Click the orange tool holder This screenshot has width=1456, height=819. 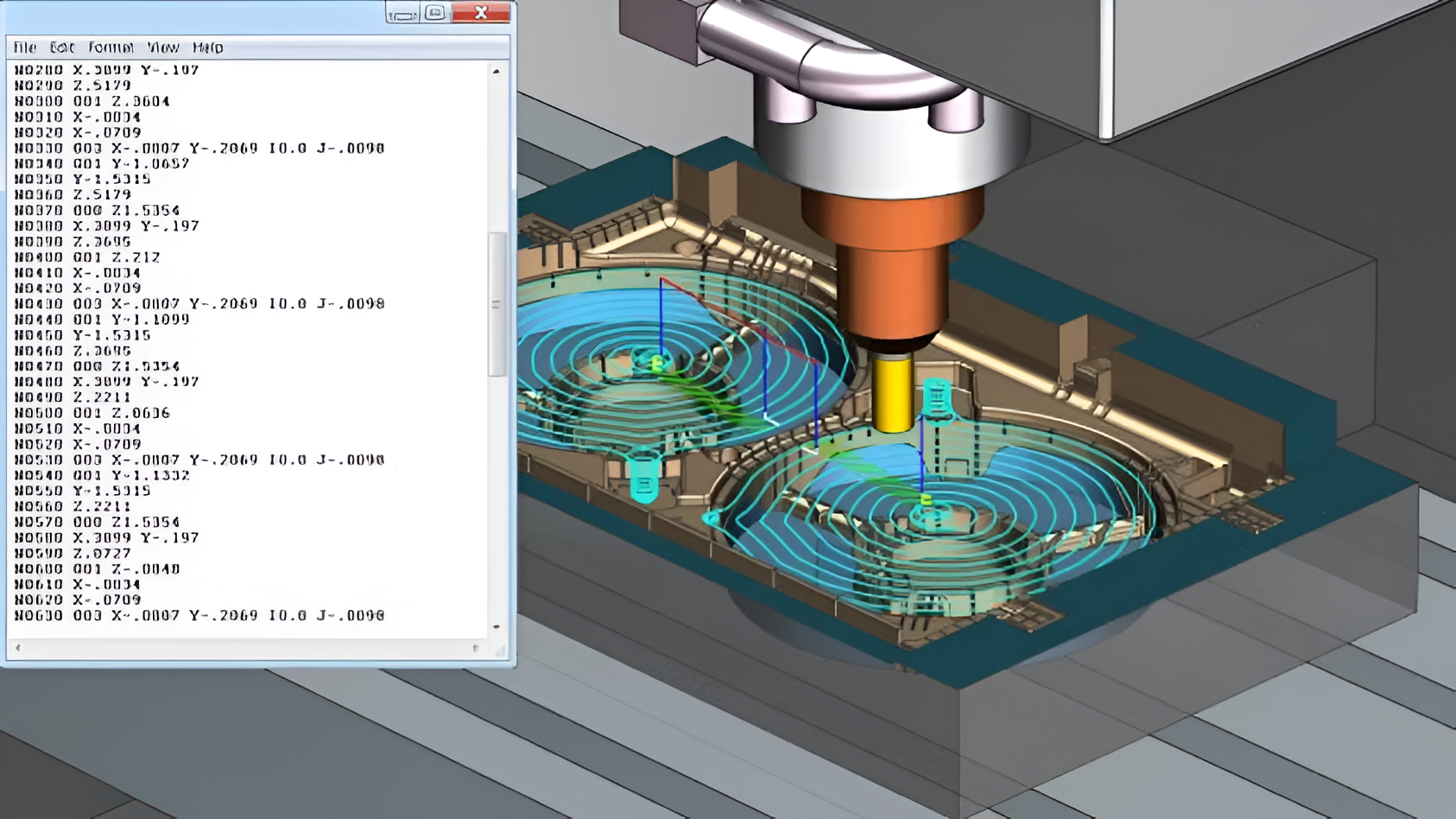891,259
